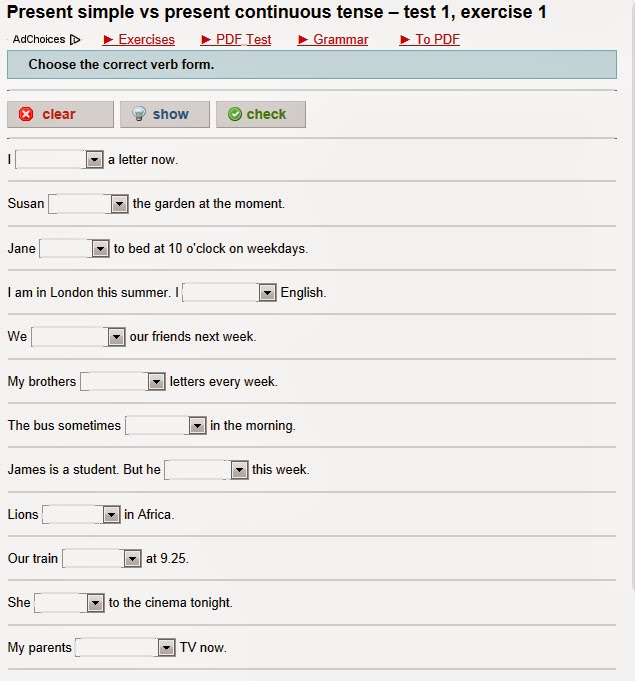
Task: Click the Our train at 9.25 dropdown
Action: tap(102, 558)
